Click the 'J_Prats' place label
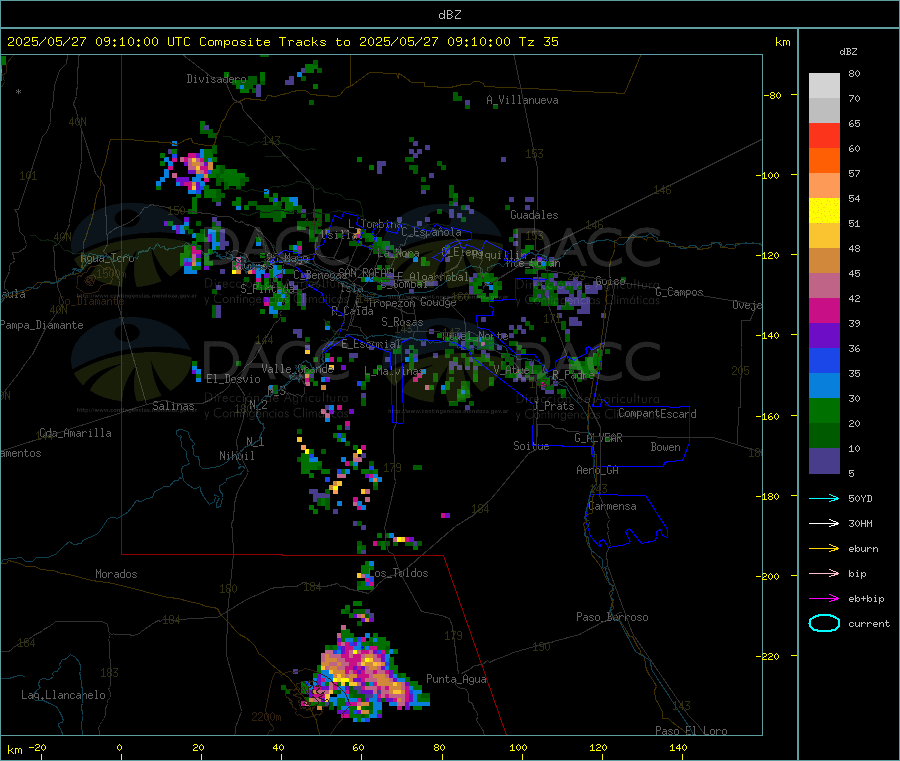Viewport: 900px width, 761px height. (554, 406)
